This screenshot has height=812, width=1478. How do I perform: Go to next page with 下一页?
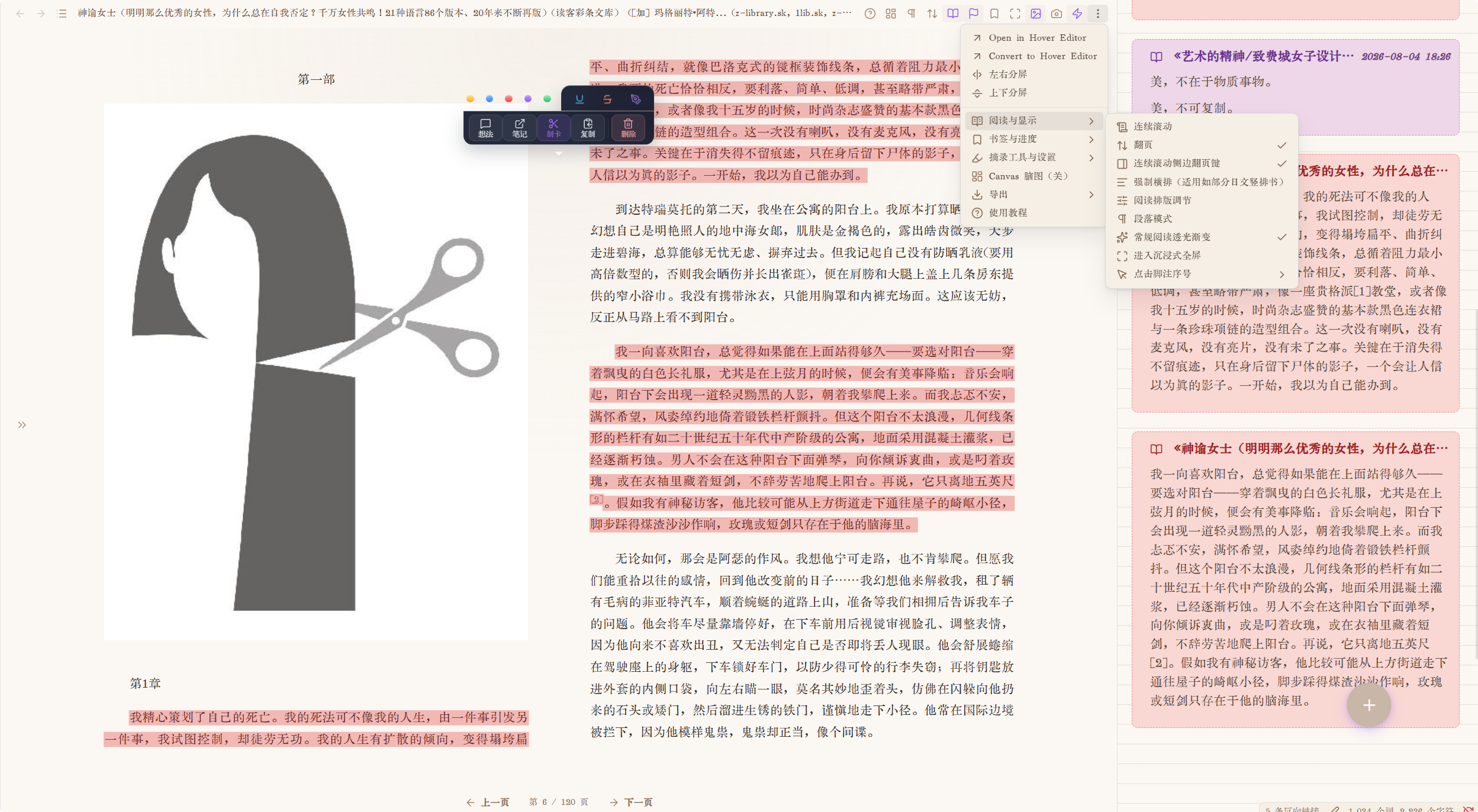[631, 802]
